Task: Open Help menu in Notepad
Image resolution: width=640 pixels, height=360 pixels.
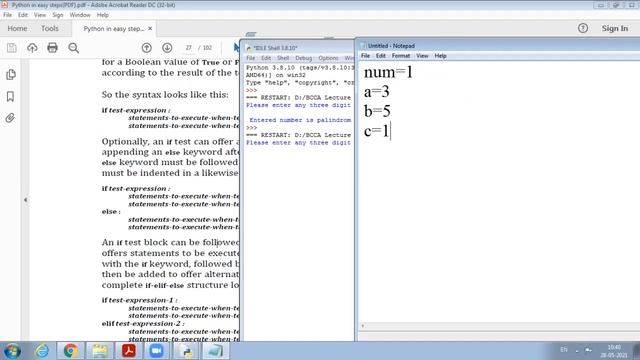Action: click(x=440, y=56)
